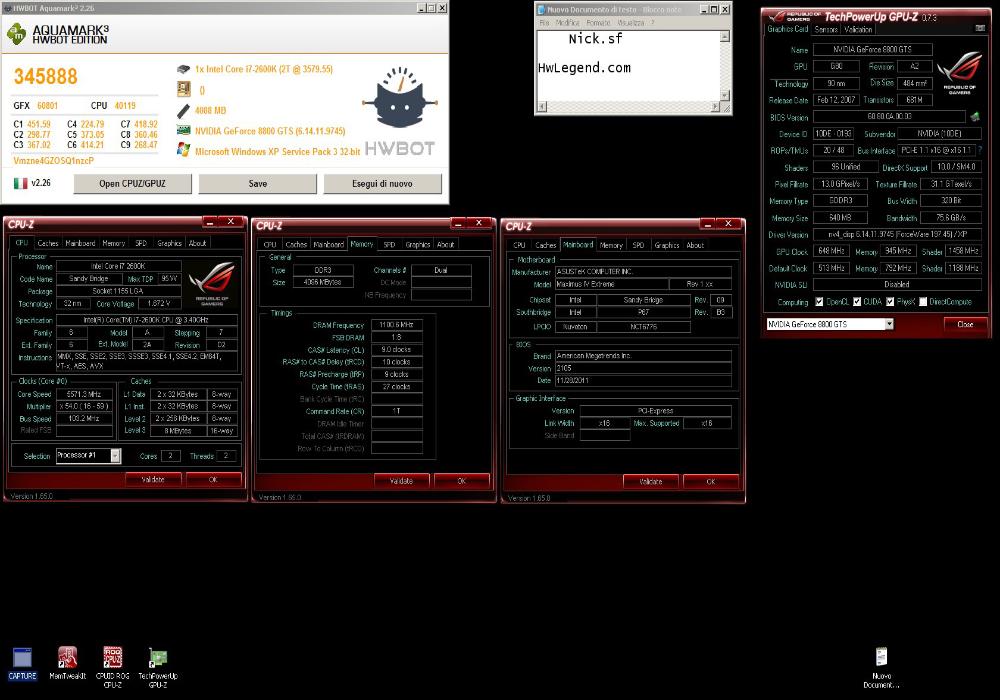This screenshot has height=700, width=1000.
Task: Open the MemTweakIt desktop icon
Action: point(68,663)
